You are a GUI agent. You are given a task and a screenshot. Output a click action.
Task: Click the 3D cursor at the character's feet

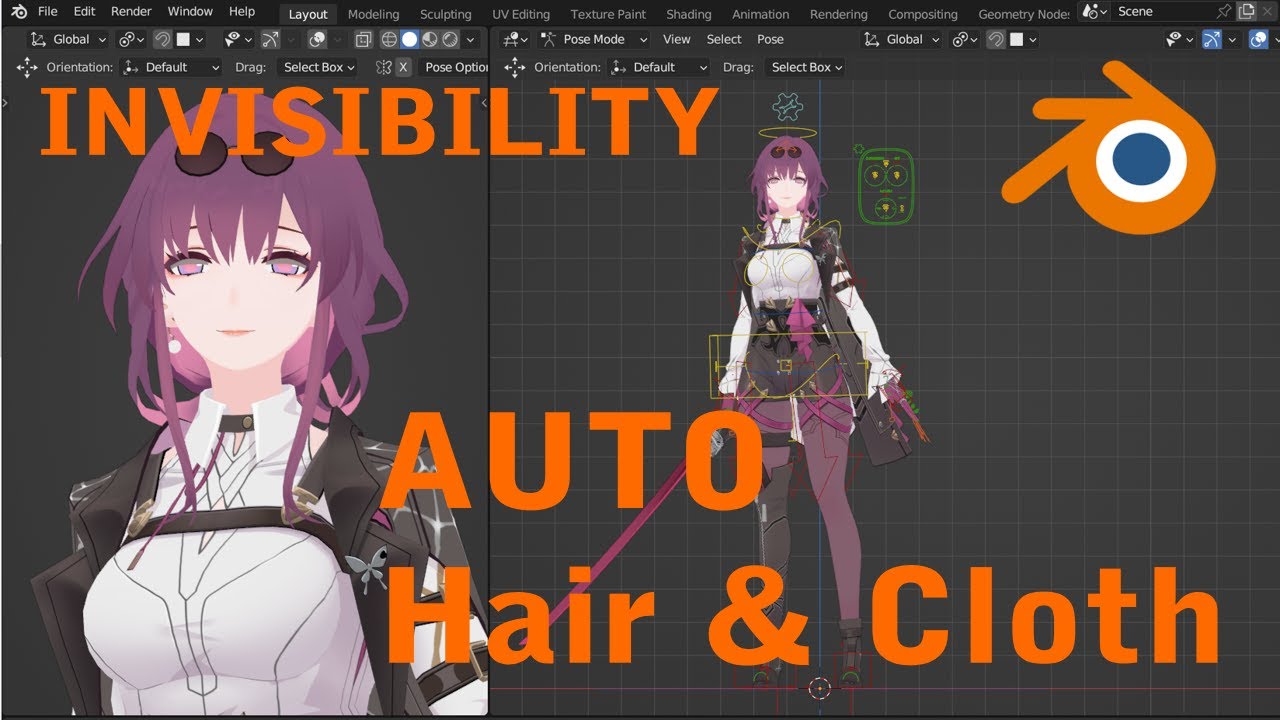click(819, 688)
